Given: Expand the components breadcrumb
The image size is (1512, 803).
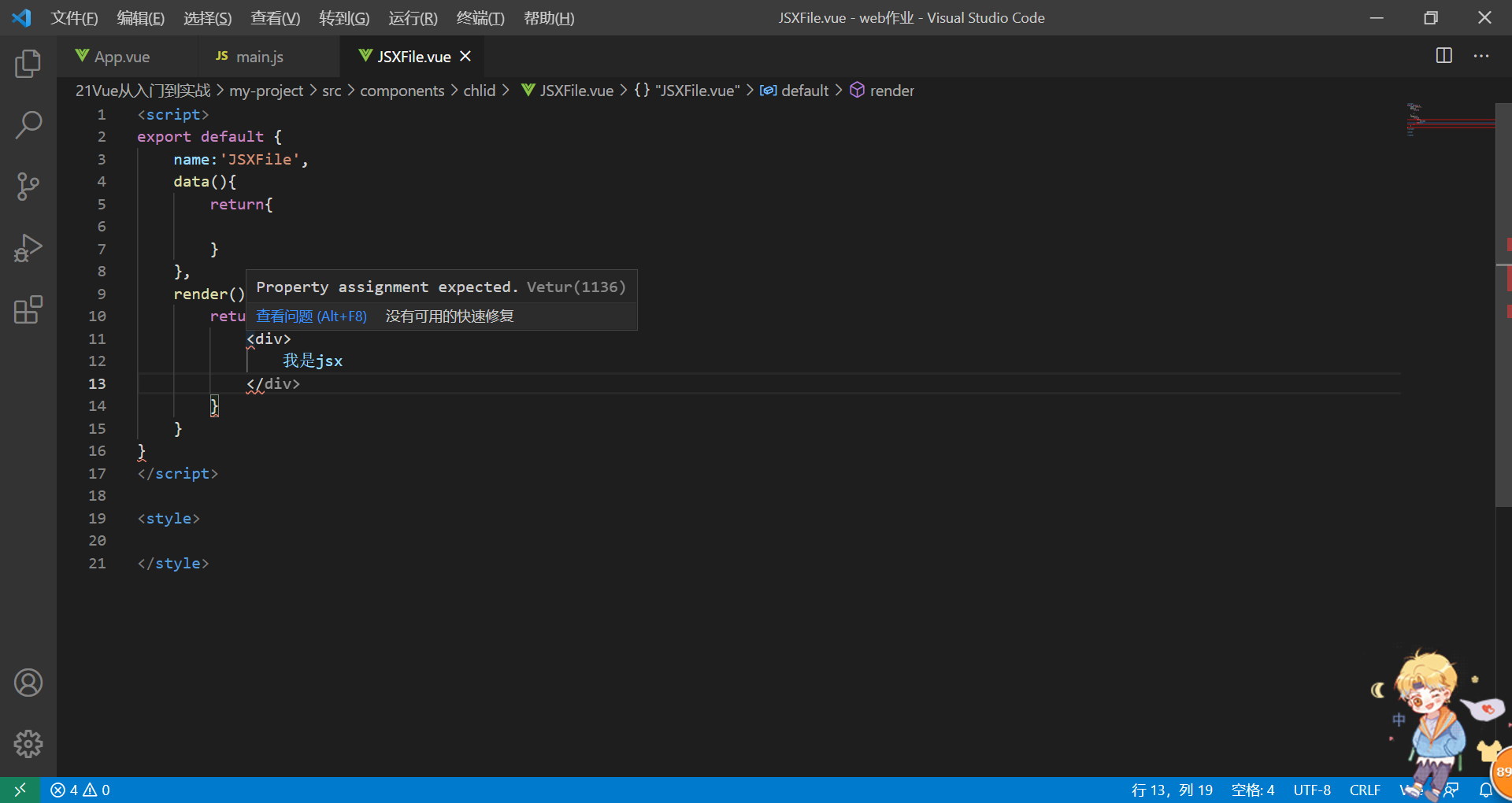Looking at the screenshot, I should pyautogui.click(x=402, y=91).
